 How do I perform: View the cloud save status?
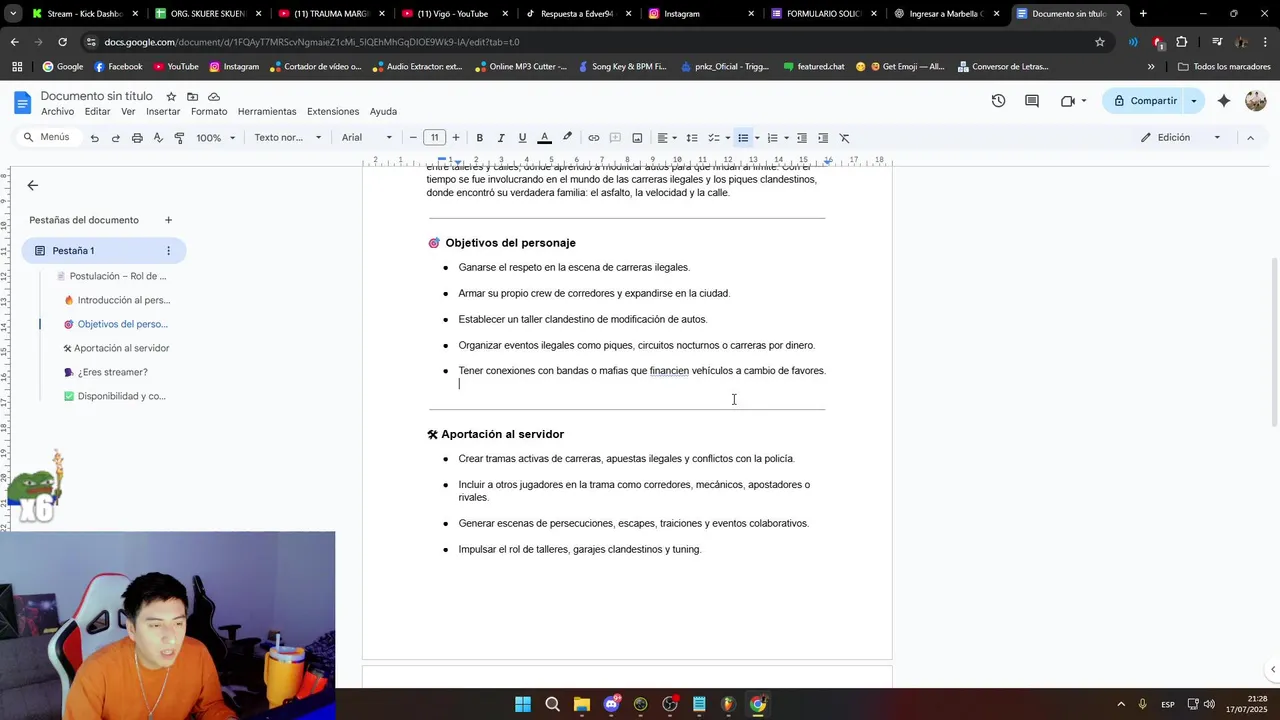point(214,96)
